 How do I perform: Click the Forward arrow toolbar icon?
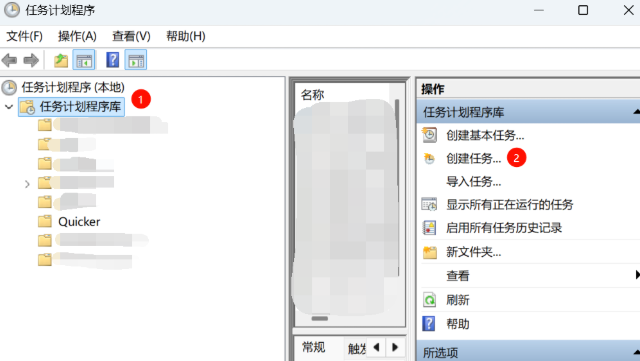pos(31,60)
